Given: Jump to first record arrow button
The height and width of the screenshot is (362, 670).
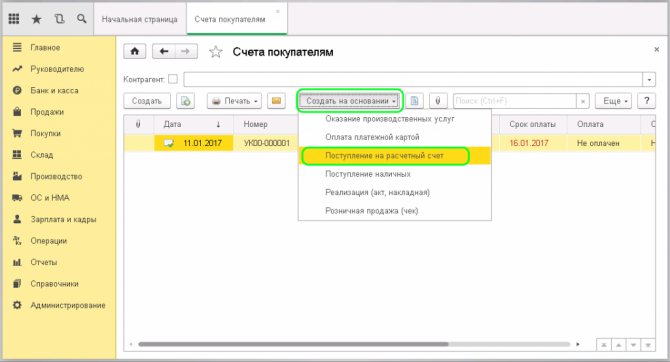Looking at the screenshot, I should [x=603, y=345].
